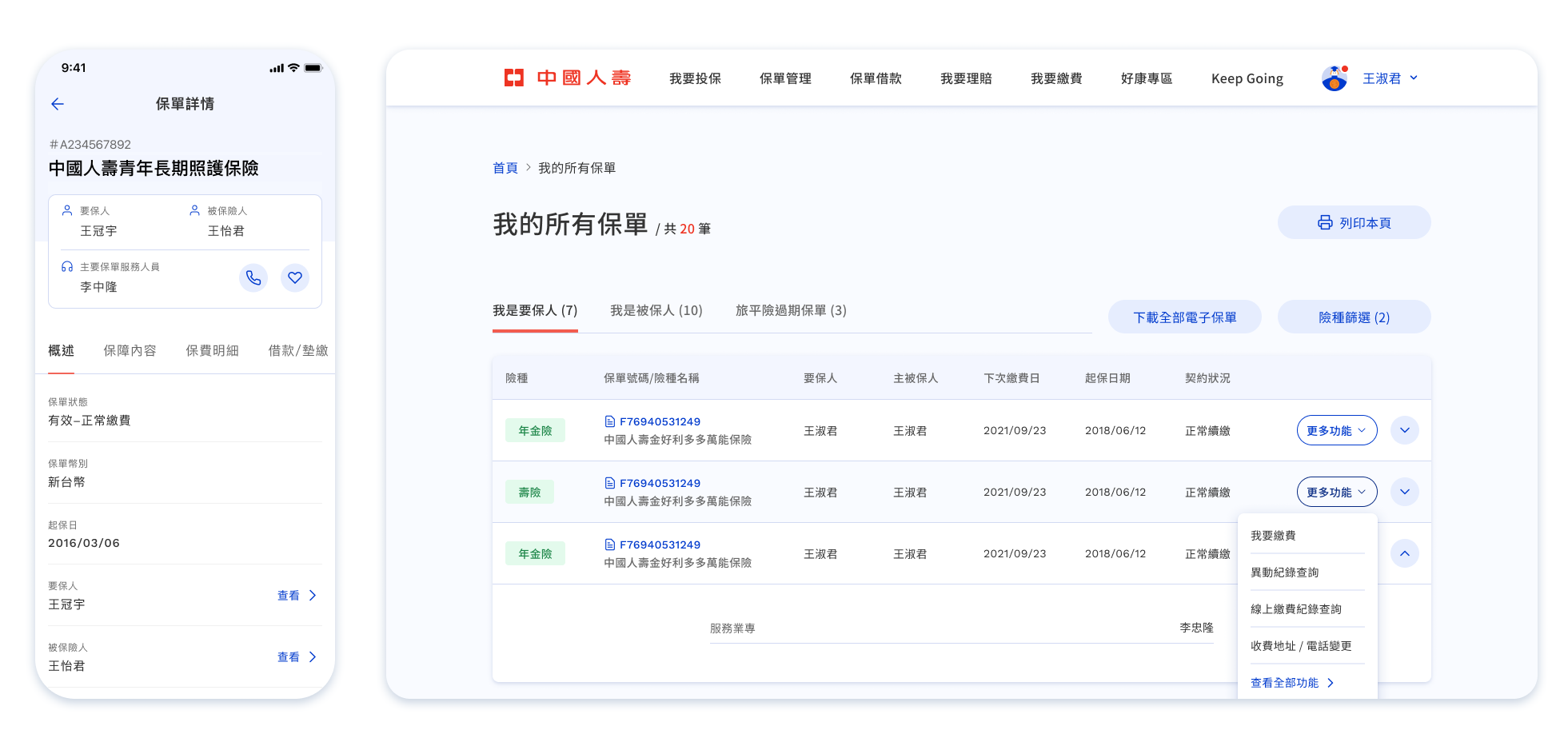This screenshot has width=1568, height=750.
Task: Click the 下次繳費日 column header
Action: (x=1011, y=378)
